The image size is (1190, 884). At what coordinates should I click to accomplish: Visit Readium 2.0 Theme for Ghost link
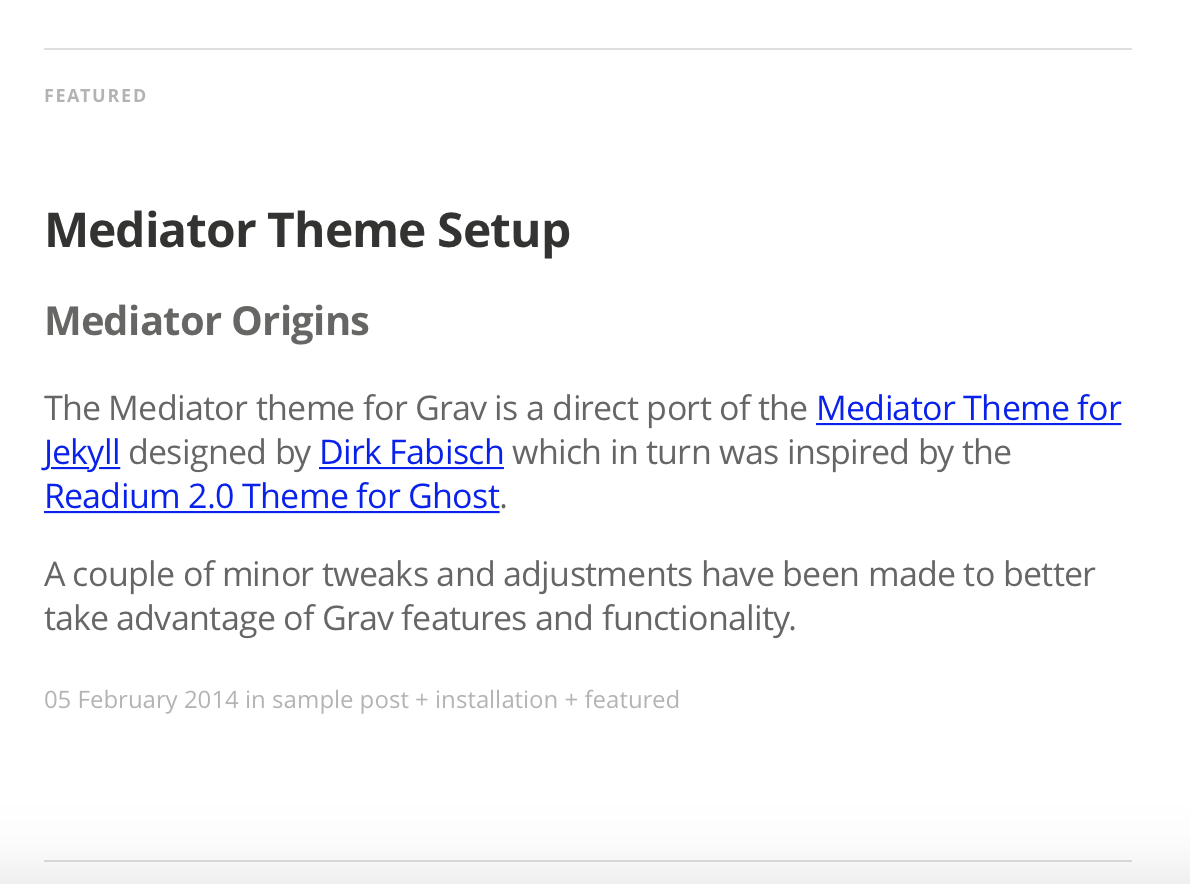(272, 496)
